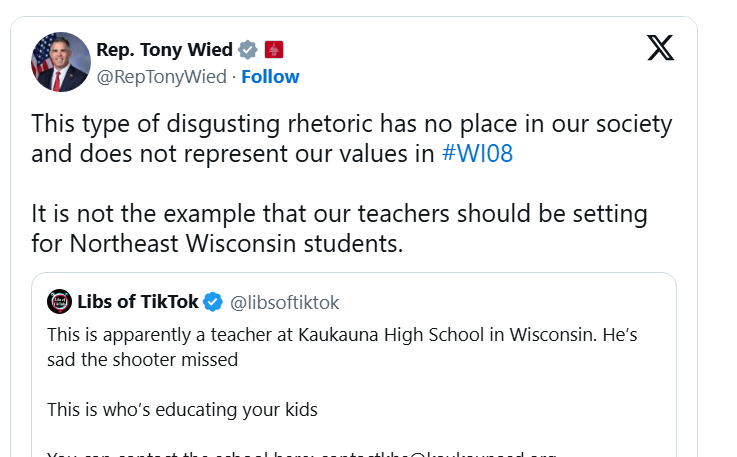This screenshot has height=457, width=737.
Task: Click the Libs of TikTok round avatar icon
Action: (60, 301)
